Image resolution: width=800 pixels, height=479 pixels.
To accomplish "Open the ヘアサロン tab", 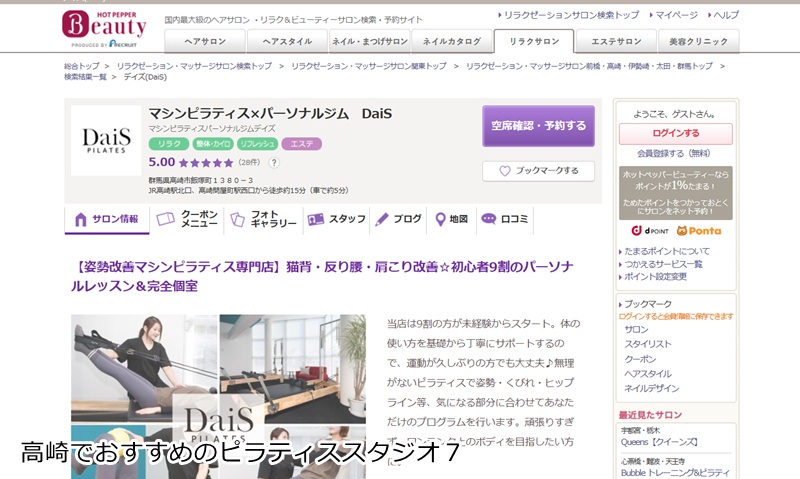I will point(205,41).
